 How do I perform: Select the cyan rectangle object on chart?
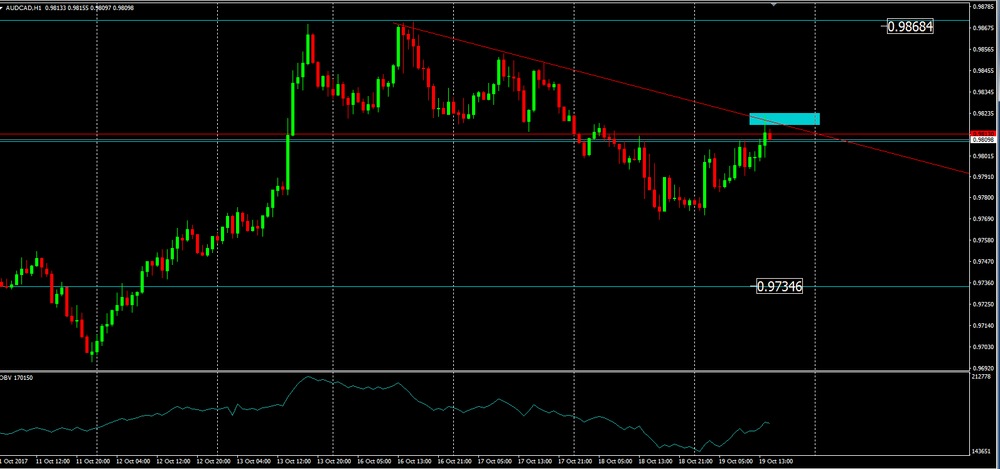(x=784, y=119)
